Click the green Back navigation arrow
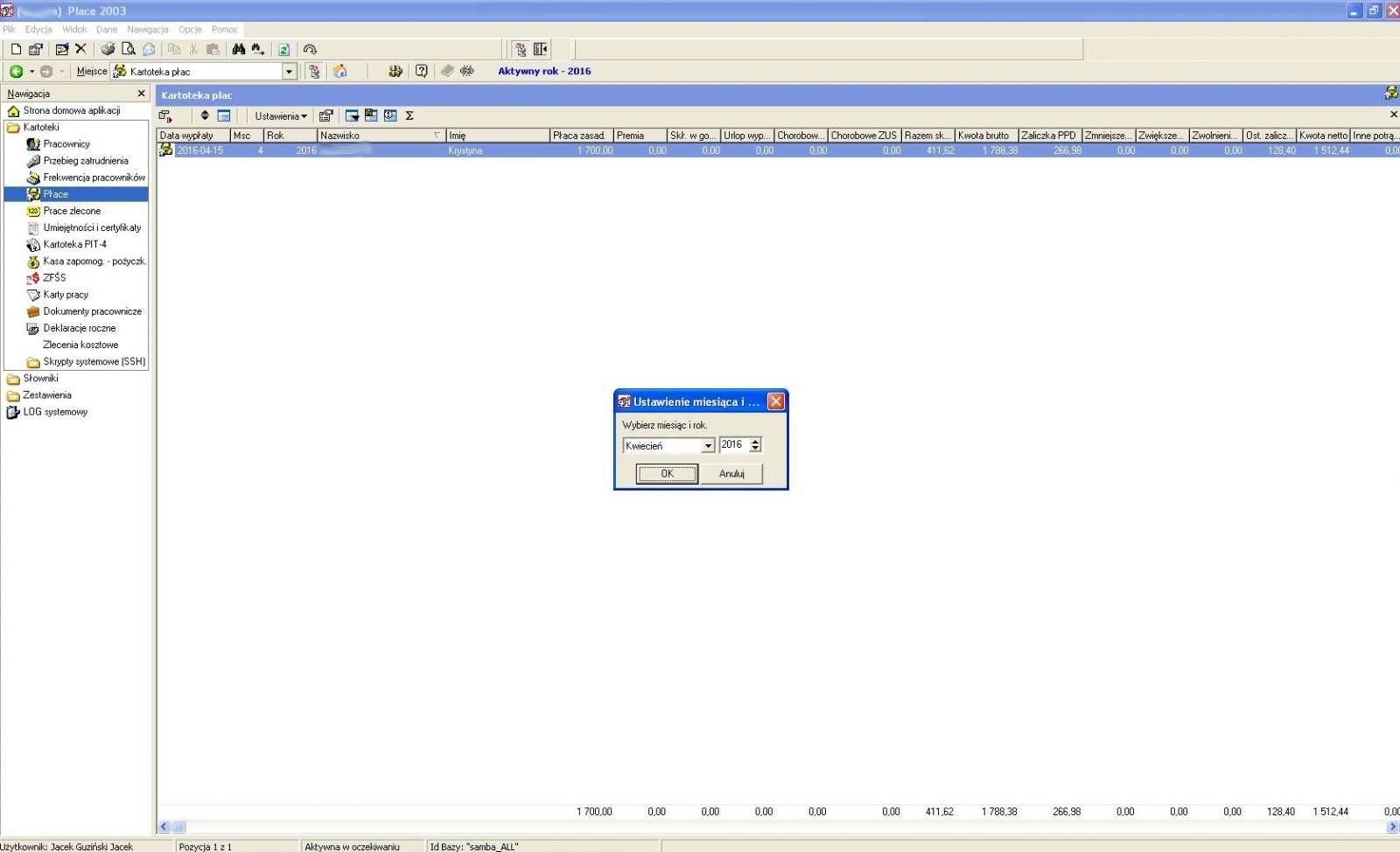Viewport: 1400px width, 852px height. click(x=16, y=72)
